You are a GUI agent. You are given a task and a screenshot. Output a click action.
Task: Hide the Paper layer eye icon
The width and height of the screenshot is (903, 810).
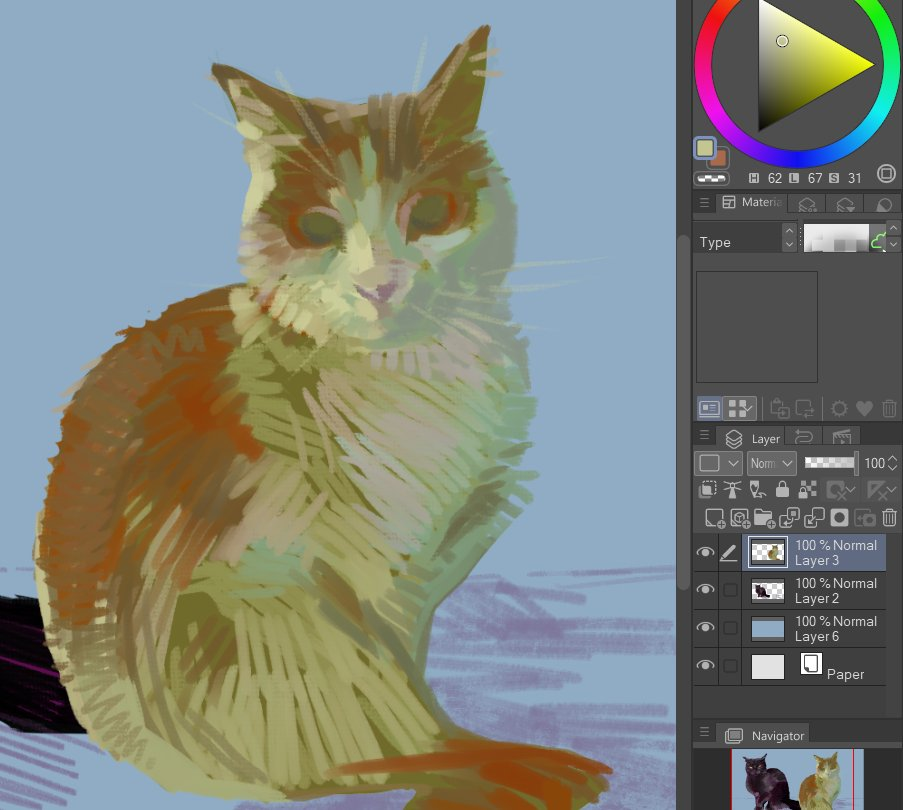point(705,665)
